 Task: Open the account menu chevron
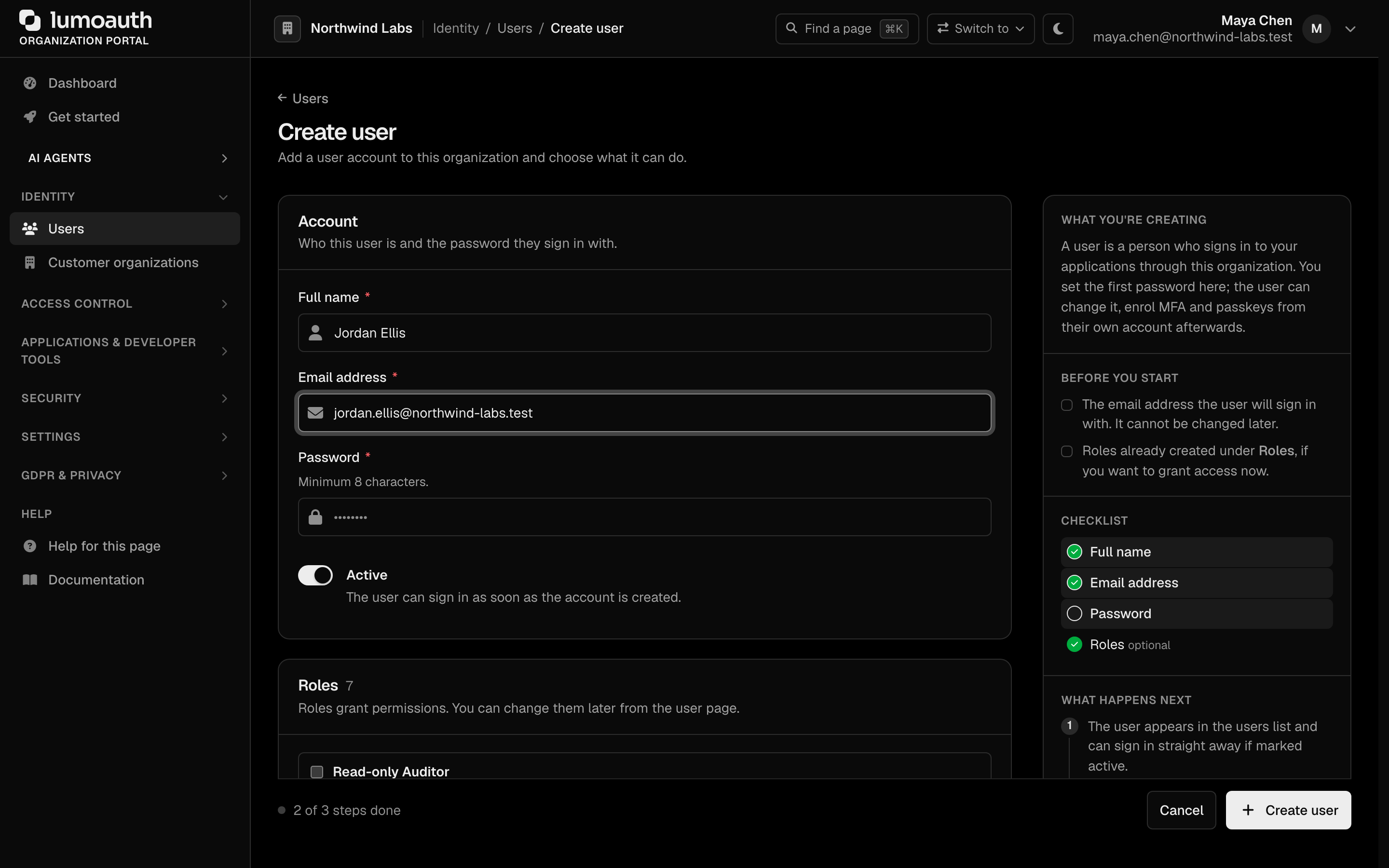pos(1350,29)
